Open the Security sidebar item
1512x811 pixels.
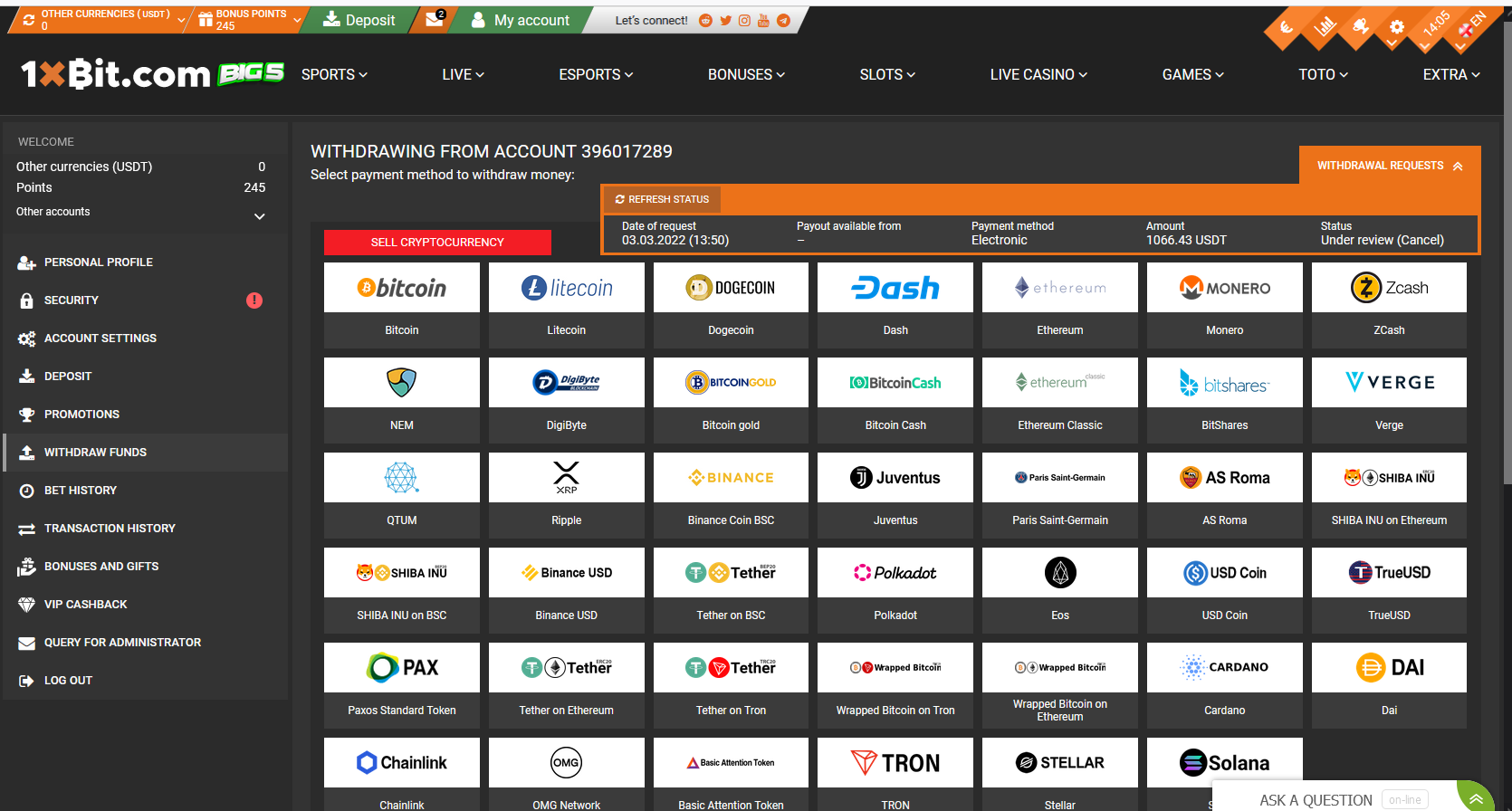point(146,301)
